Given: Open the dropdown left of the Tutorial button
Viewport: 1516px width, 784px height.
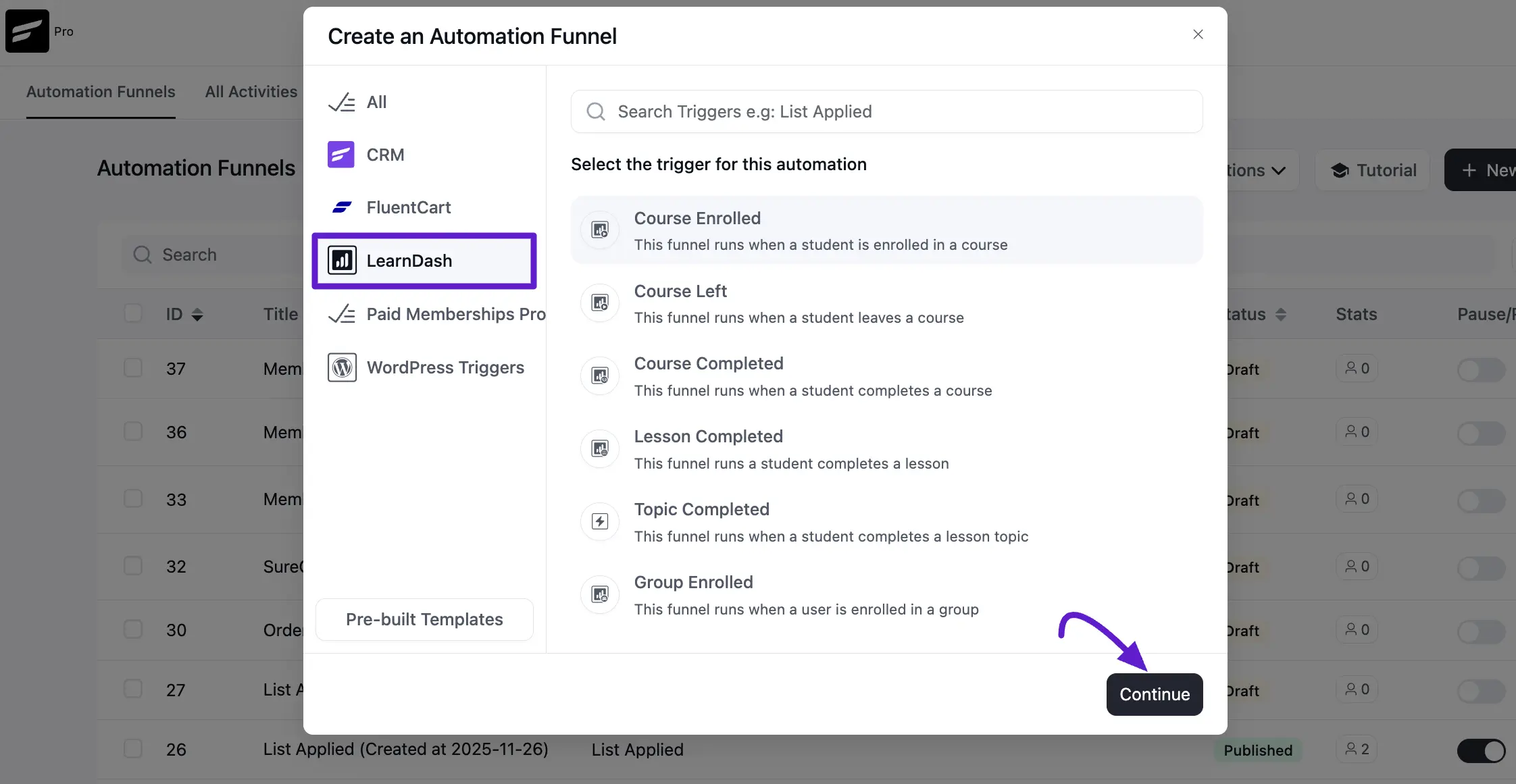Looking at the screenshot, I should point(1262,170).
